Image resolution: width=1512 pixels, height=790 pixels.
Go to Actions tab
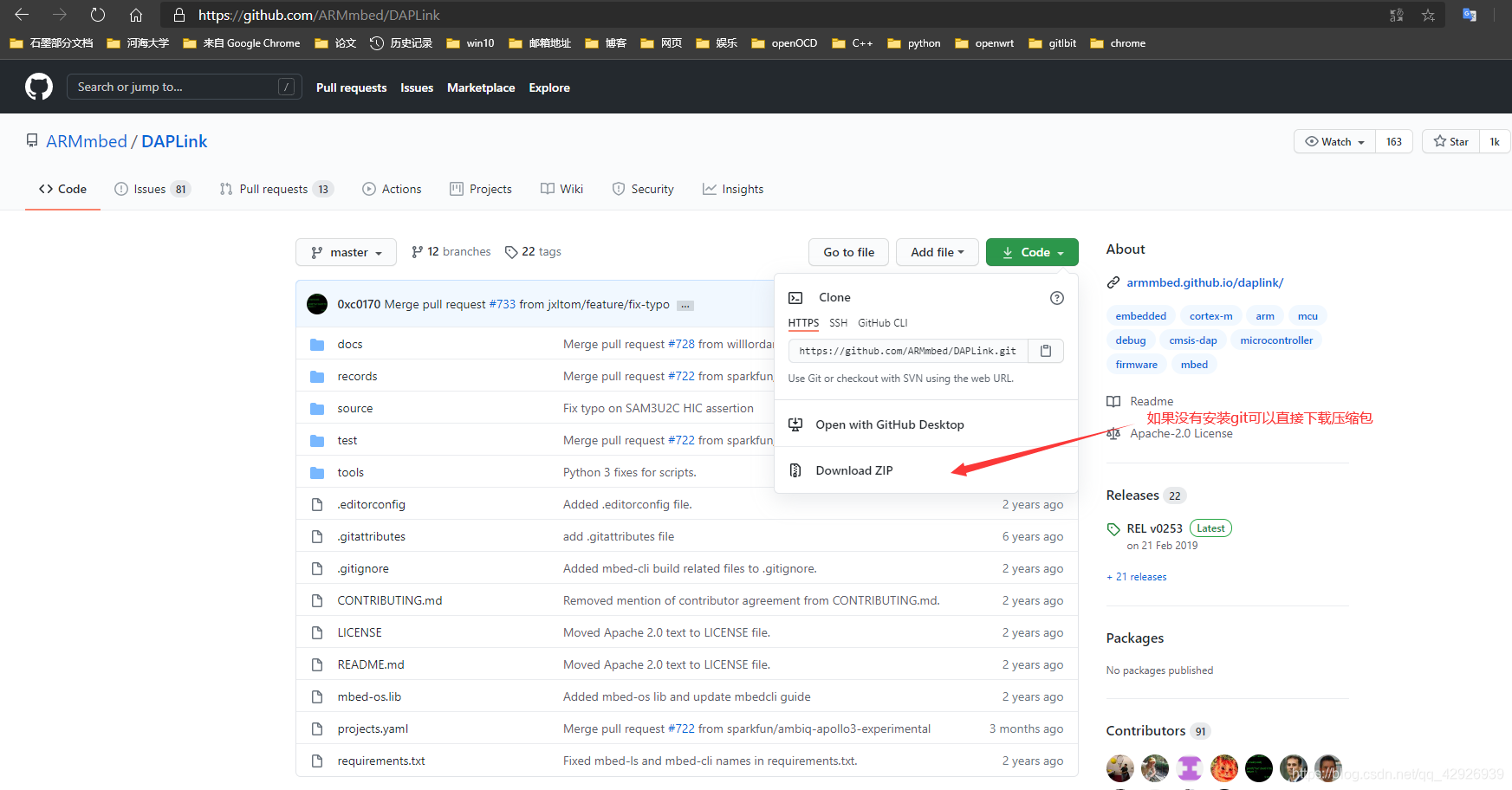[x=392, y=189]
